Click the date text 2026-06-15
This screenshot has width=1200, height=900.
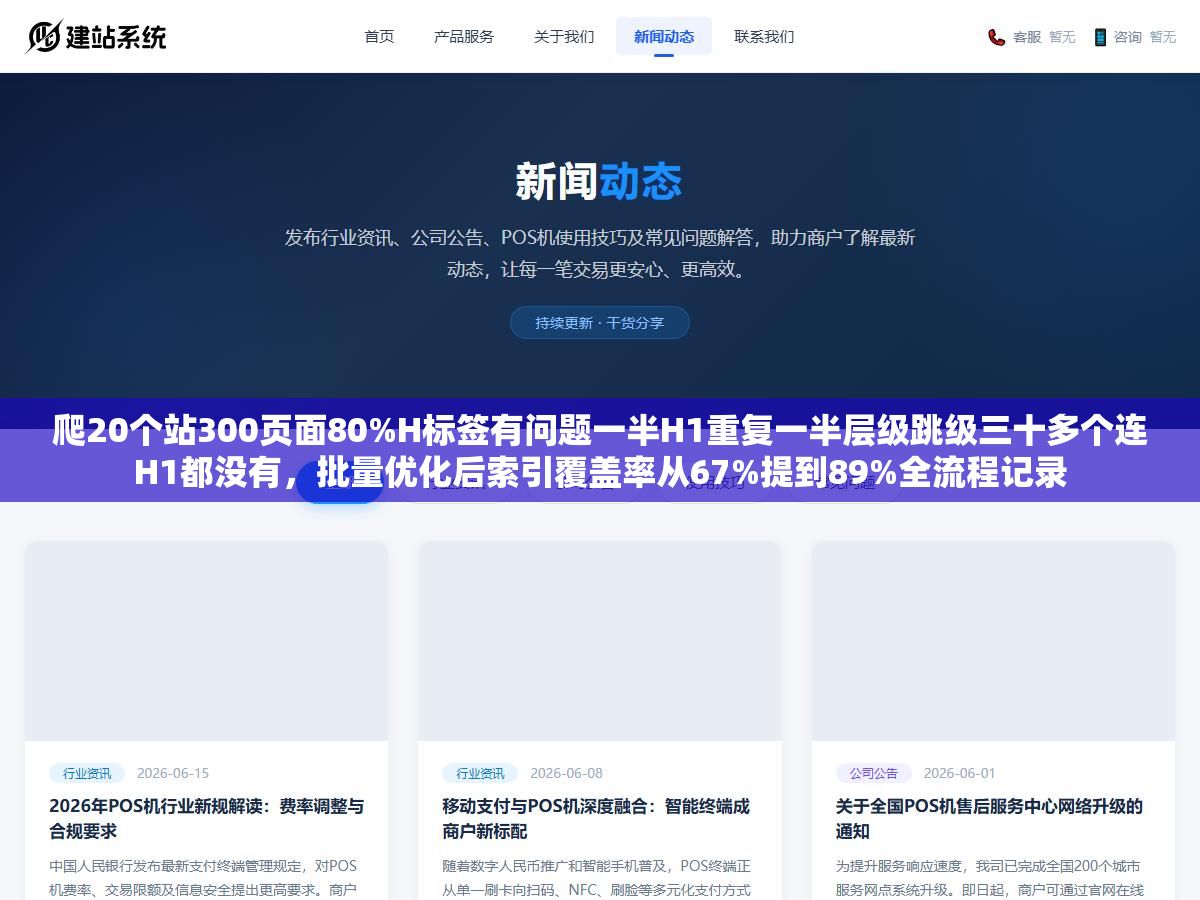coord(173,773)
